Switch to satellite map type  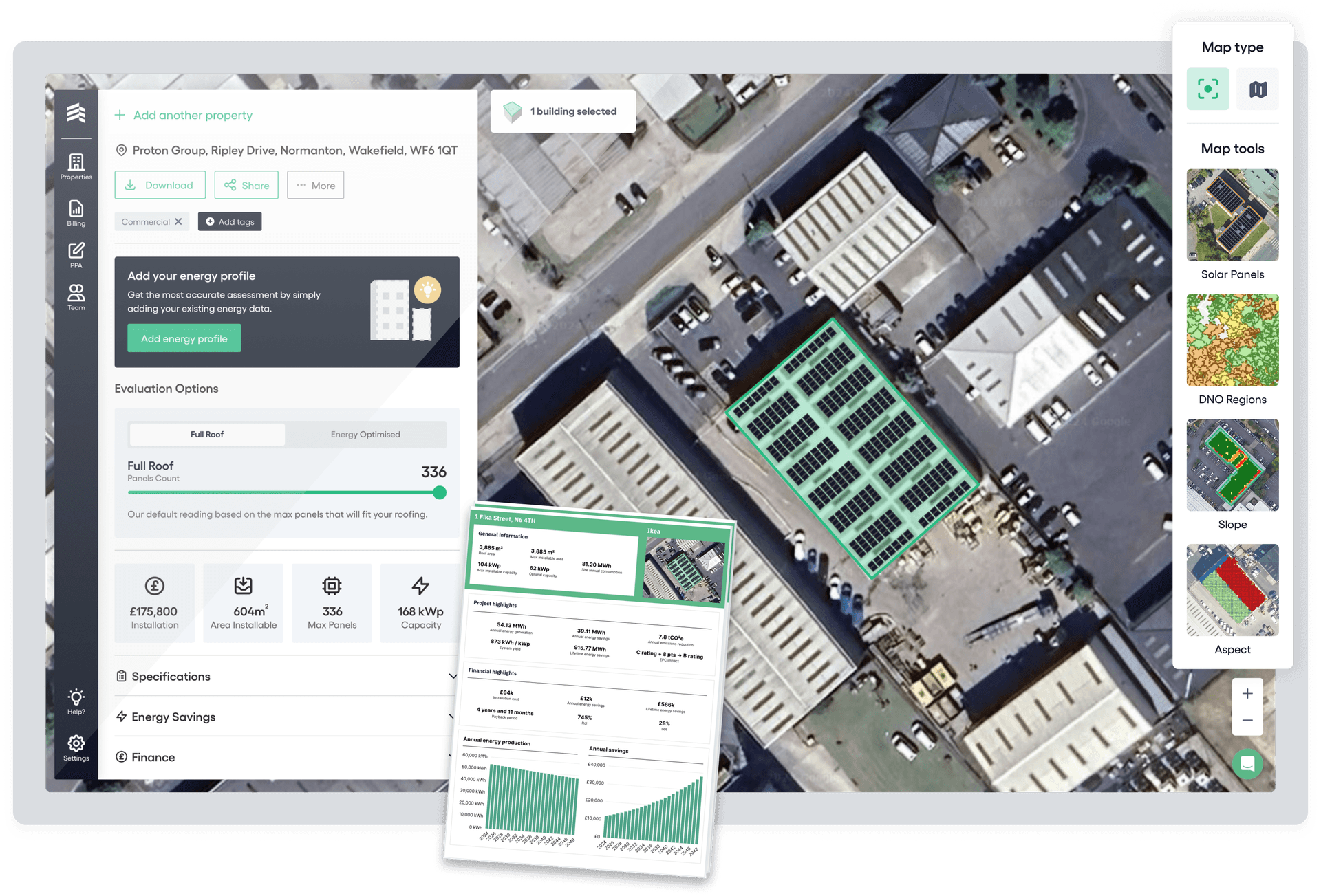pyautogui.click(x=1207, y=89)
